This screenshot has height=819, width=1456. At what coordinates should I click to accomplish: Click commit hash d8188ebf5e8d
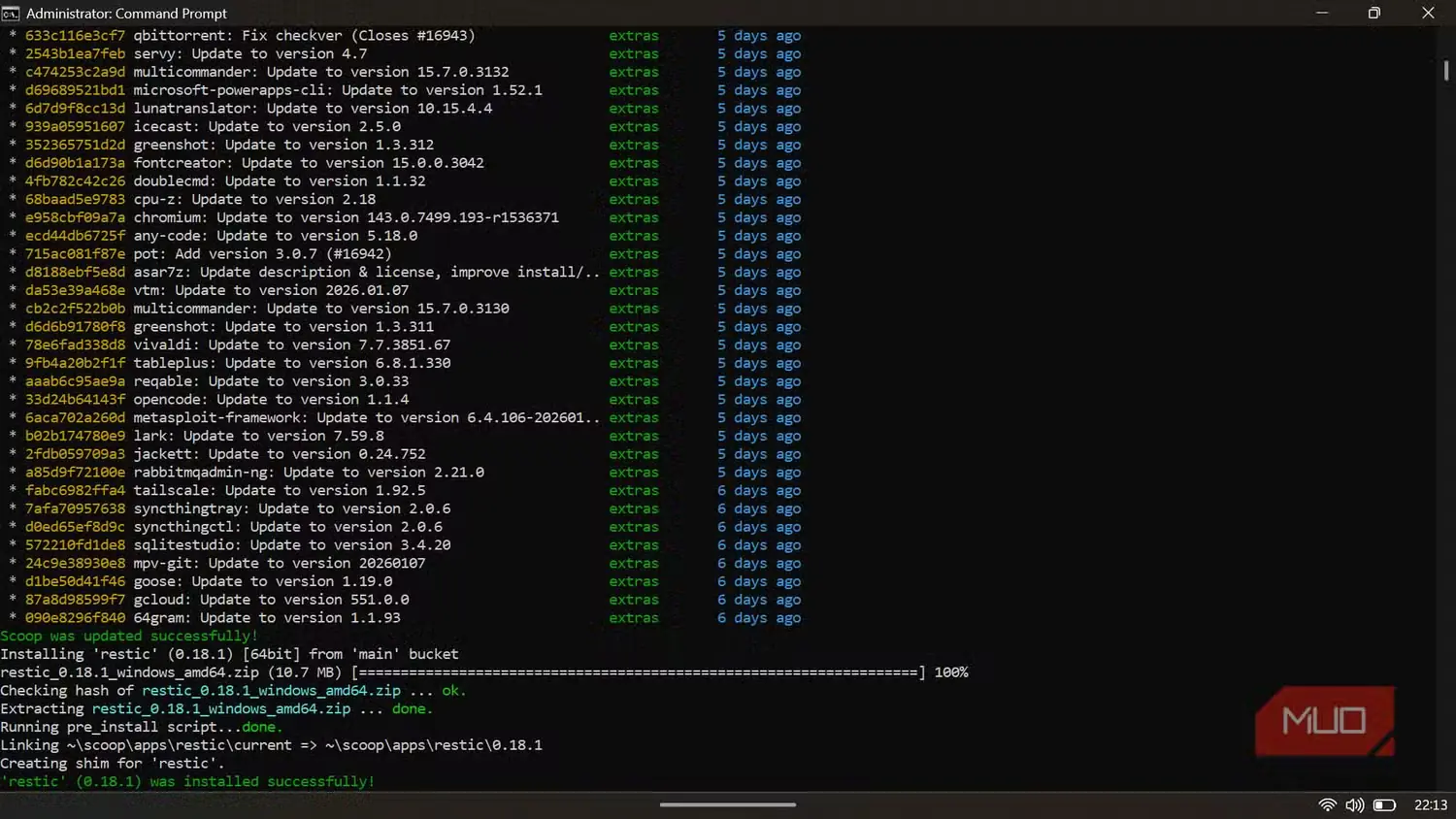click(75, 273)
